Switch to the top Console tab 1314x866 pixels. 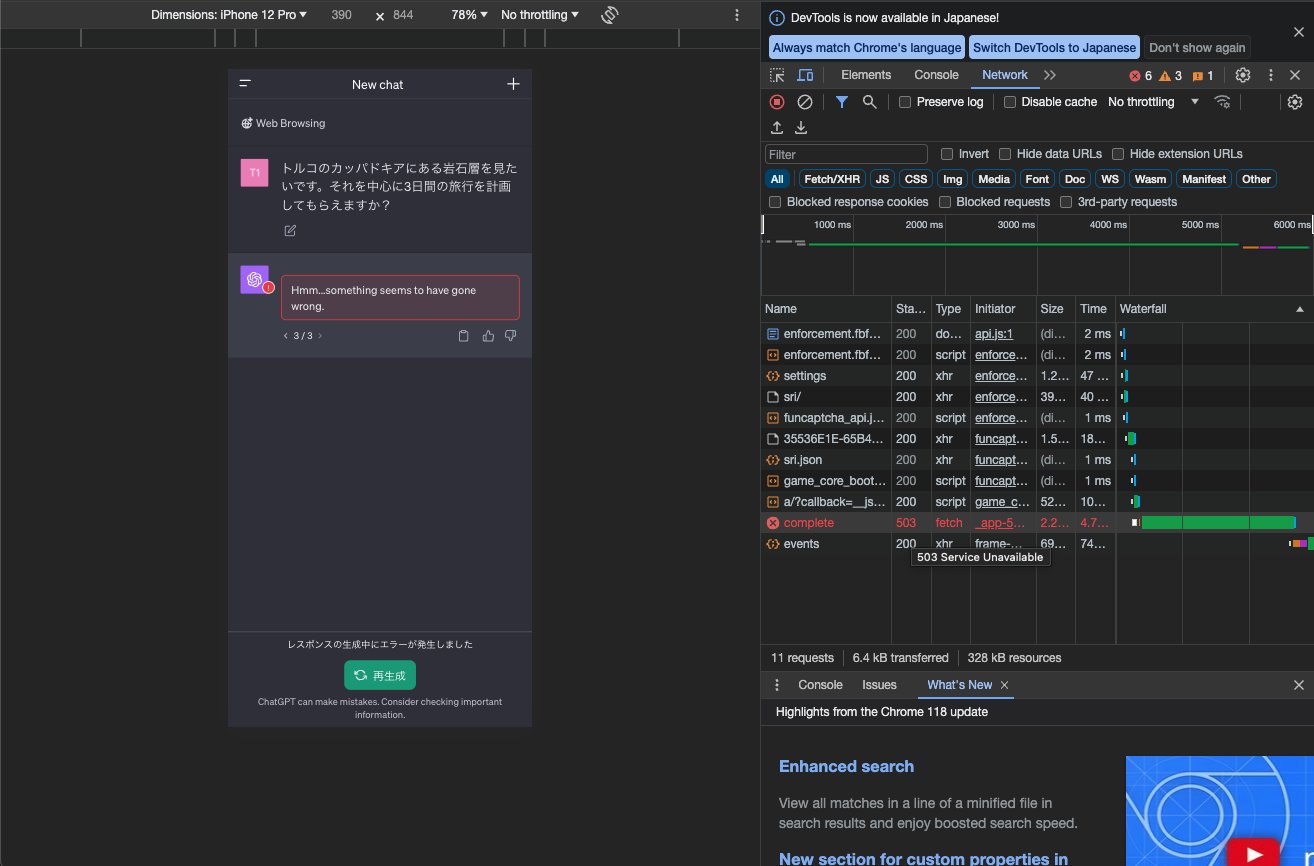click(936, 75)
